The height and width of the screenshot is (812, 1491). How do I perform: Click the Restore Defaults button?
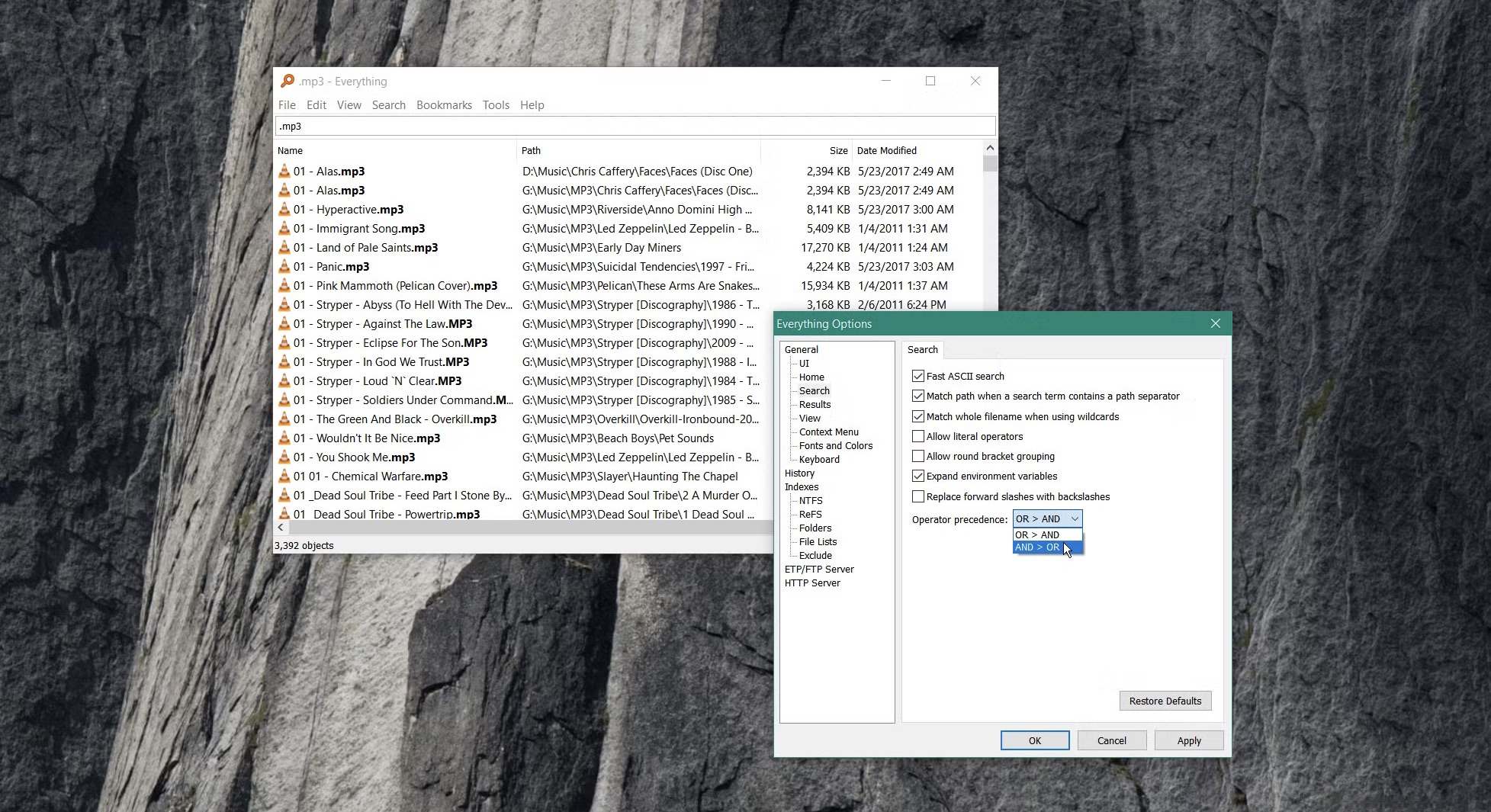[1165, 701]
